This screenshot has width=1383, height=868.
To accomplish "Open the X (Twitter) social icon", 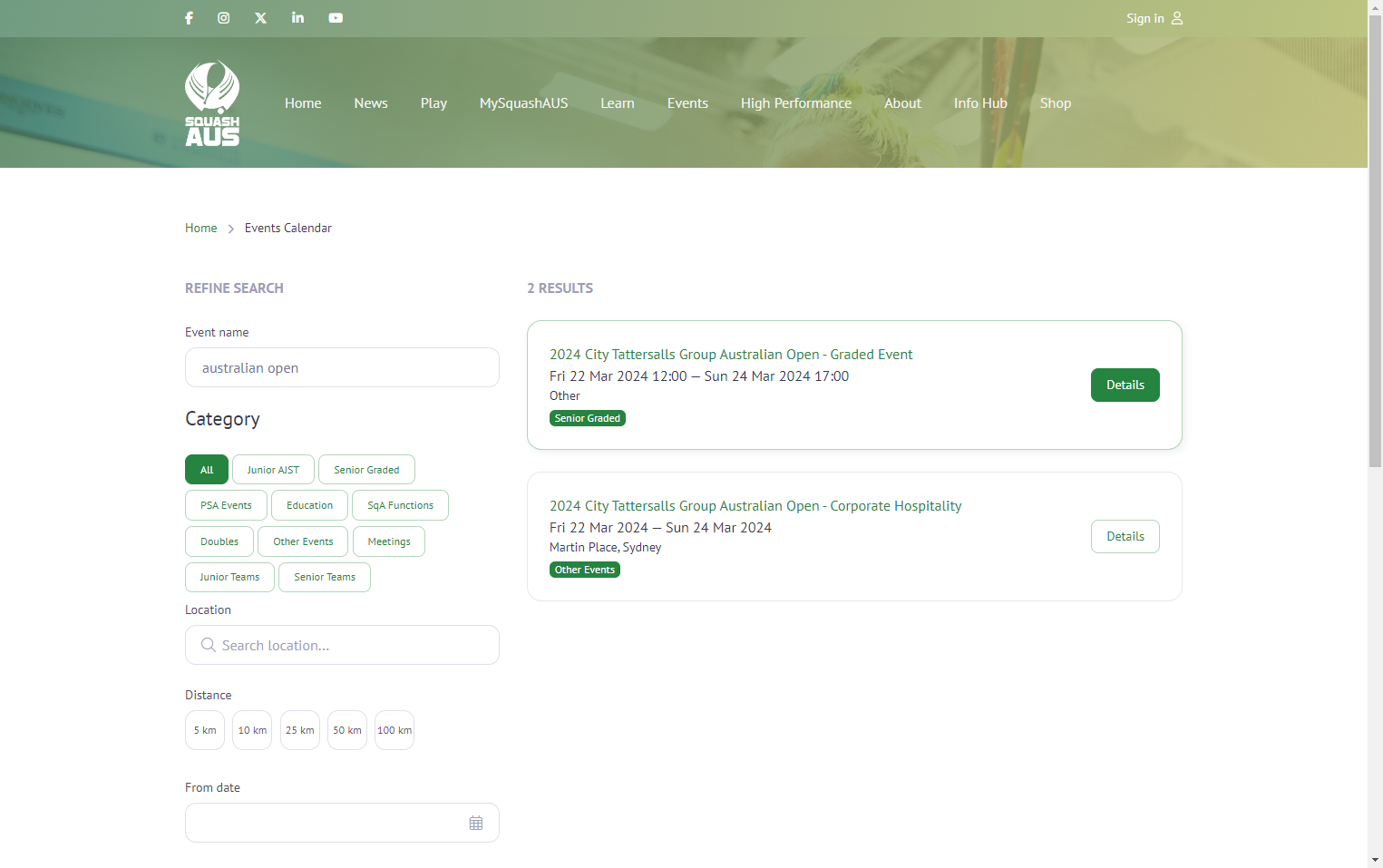I will (x=260, y=18).
